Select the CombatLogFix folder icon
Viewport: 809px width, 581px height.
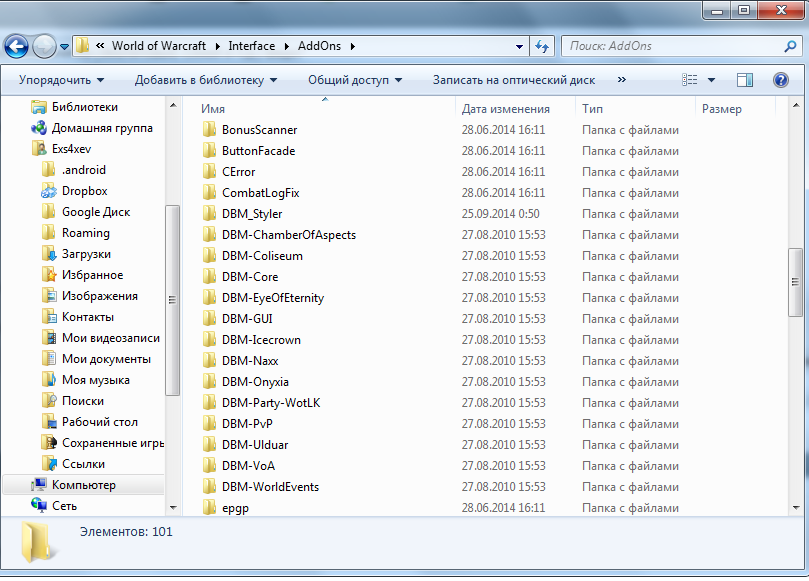[209, 193]
